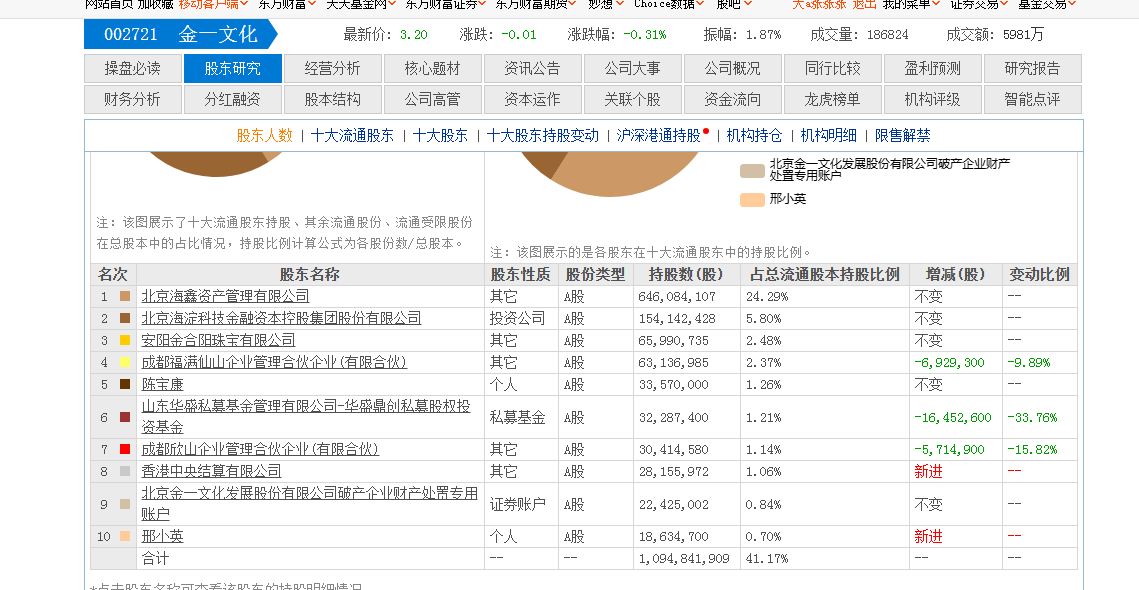Viewport: 1139px width, 590px height.
Task: Jump to 机构明细 section
Action: [x=829, y=135]
